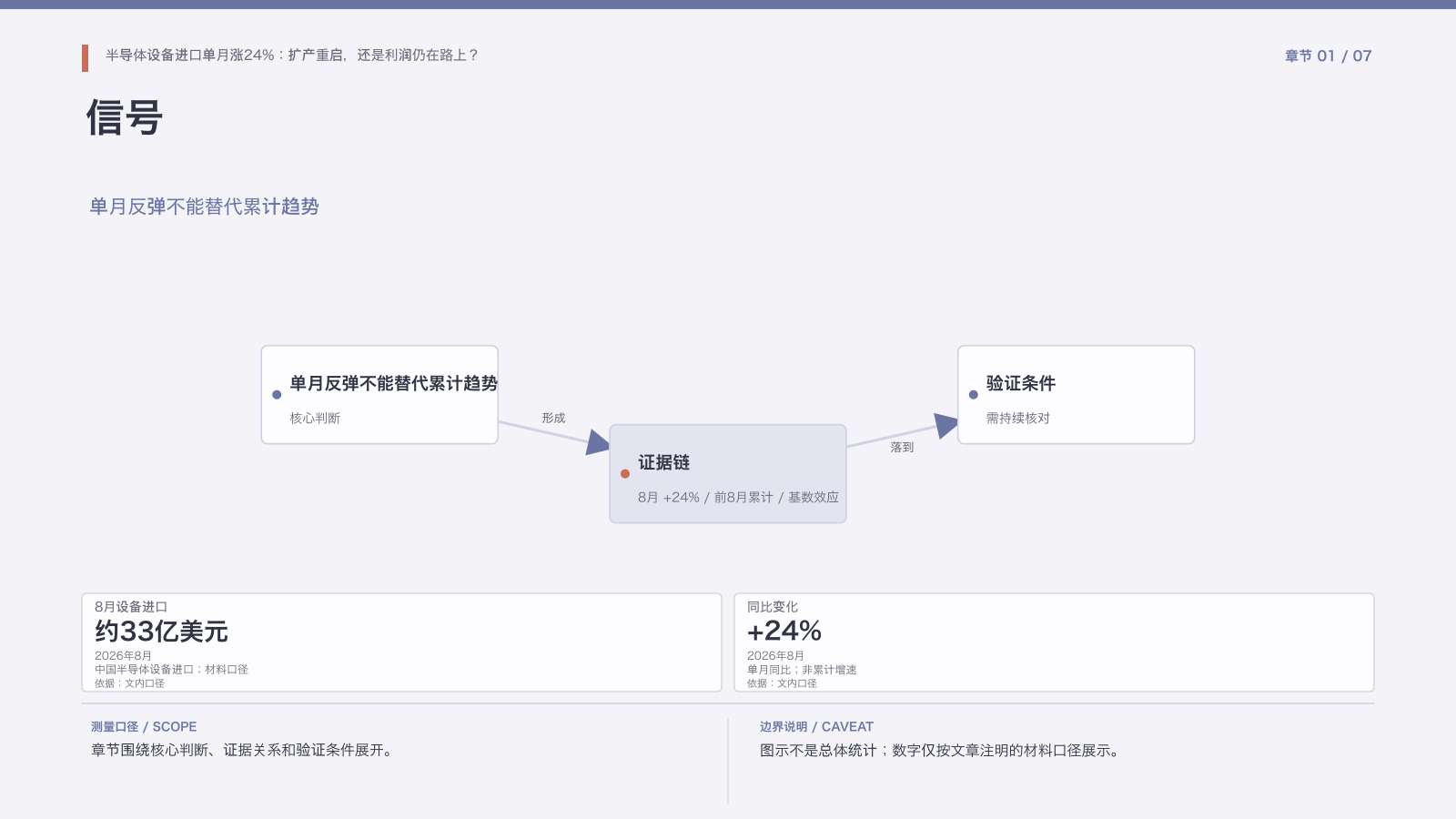Select the 证据链 node in the diagram

tap(728, 473)
